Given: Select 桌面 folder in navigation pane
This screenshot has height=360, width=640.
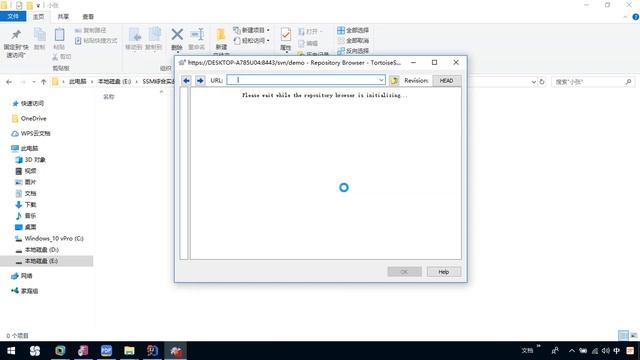Looking at the screenshot, I should tap(30, 227).
